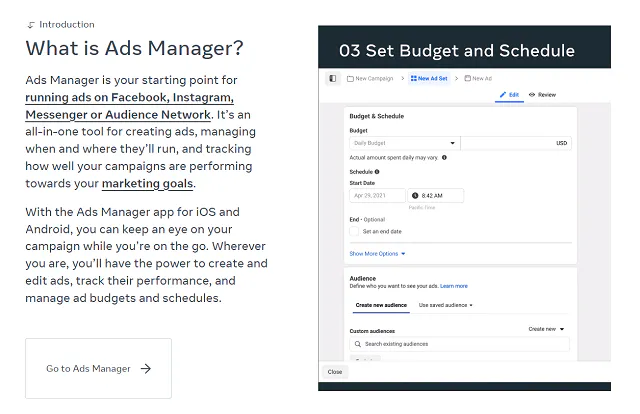Click the Search existing audiences field
This screenshot has width=640, height=414.
pyautogui.click(x=459, y=344)
